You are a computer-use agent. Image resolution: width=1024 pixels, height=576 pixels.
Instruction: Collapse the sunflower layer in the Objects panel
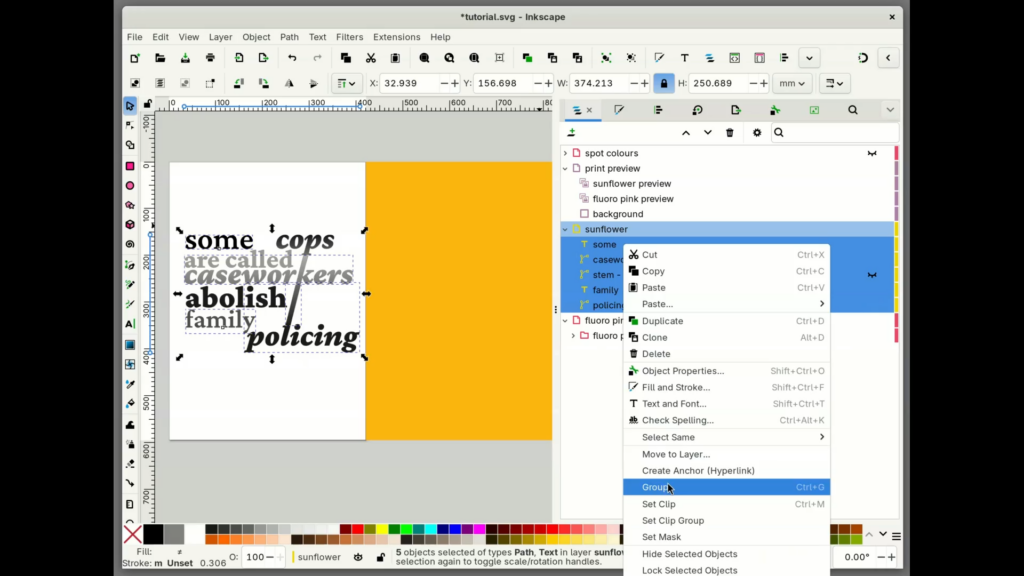coord(564,229)
